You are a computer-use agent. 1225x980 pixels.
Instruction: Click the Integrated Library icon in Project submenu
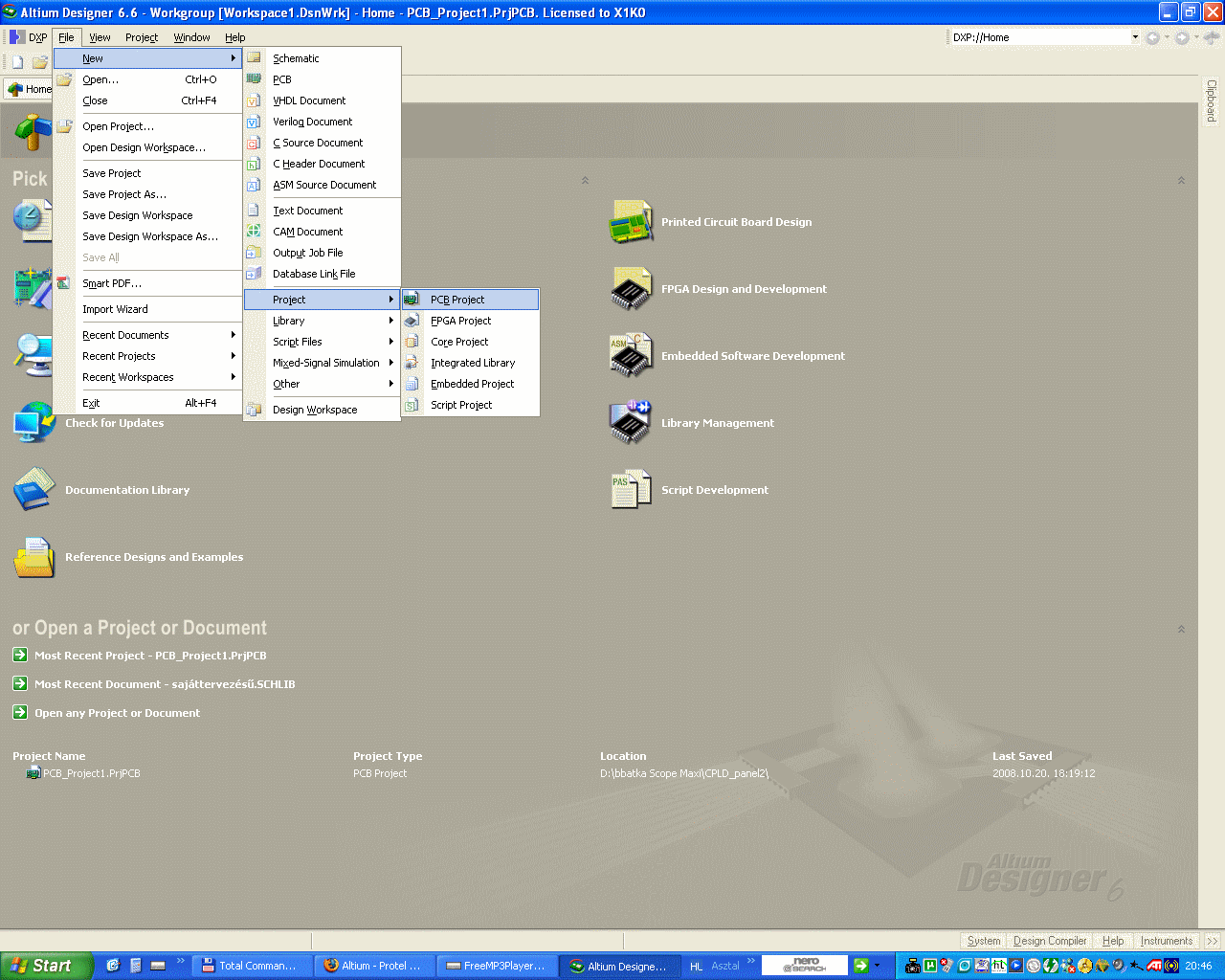click(412, 362)
